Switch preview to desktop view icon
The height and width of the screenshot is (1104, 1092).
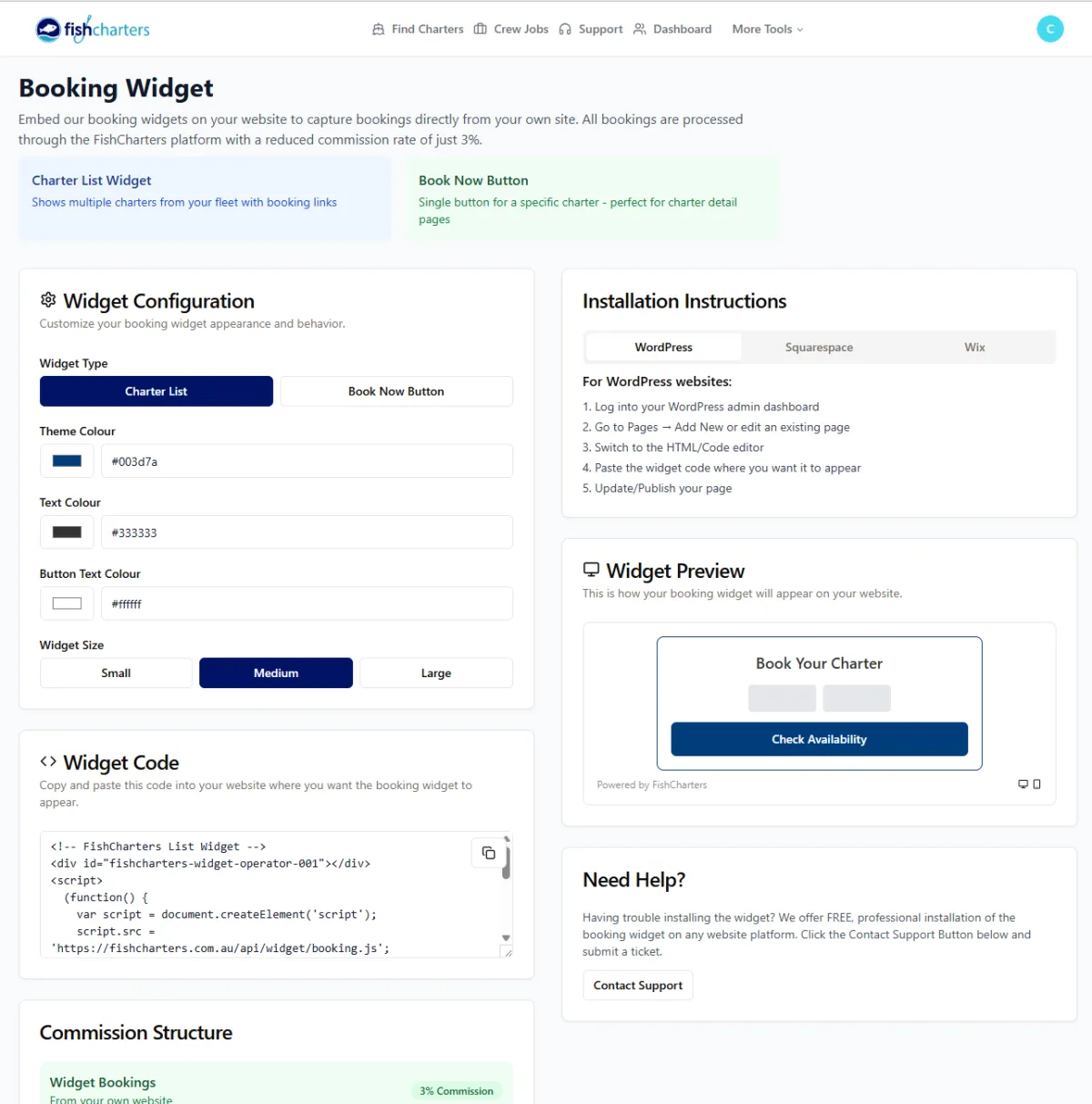(x=1023, y=785)
